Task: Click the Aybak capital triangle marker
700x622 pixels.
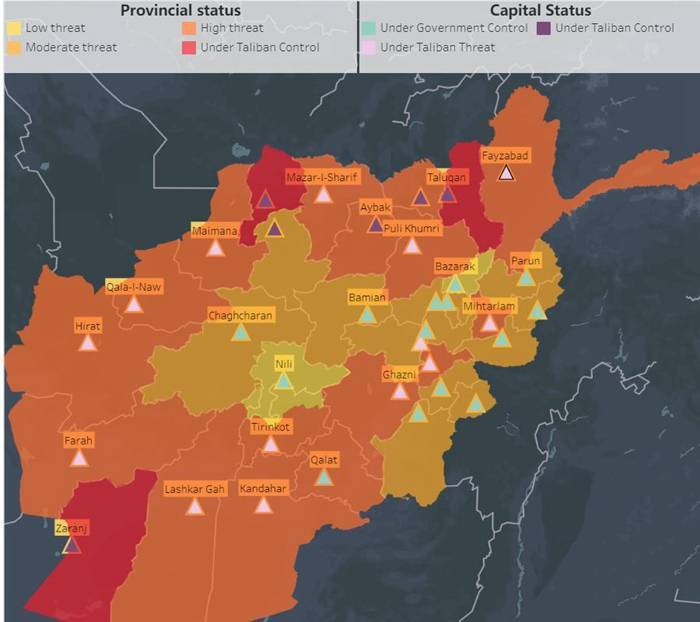Action: pyautogui.click(x=376, y=224)
